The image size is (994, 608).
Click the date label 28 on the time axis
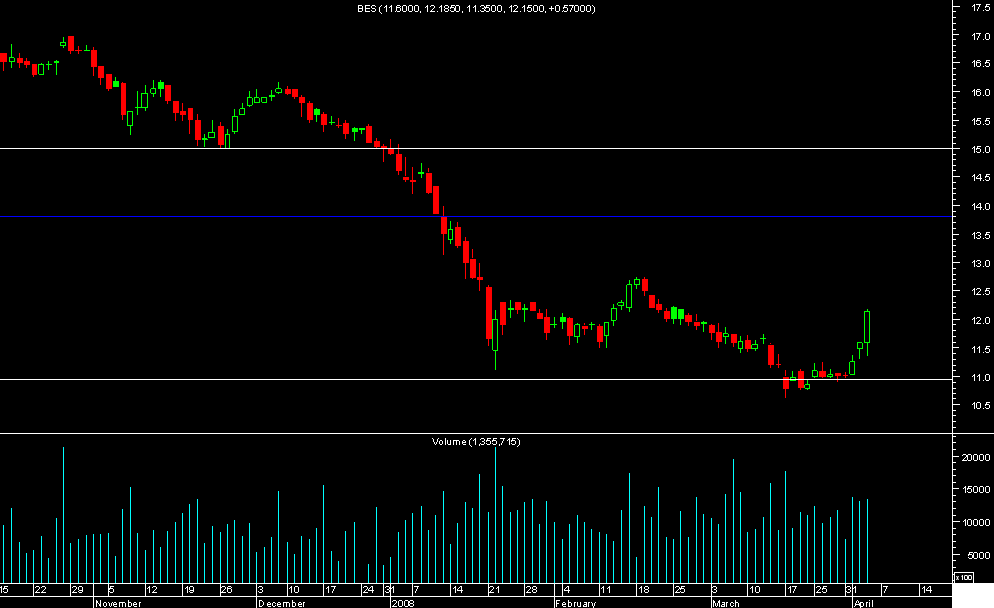(531, 590)
